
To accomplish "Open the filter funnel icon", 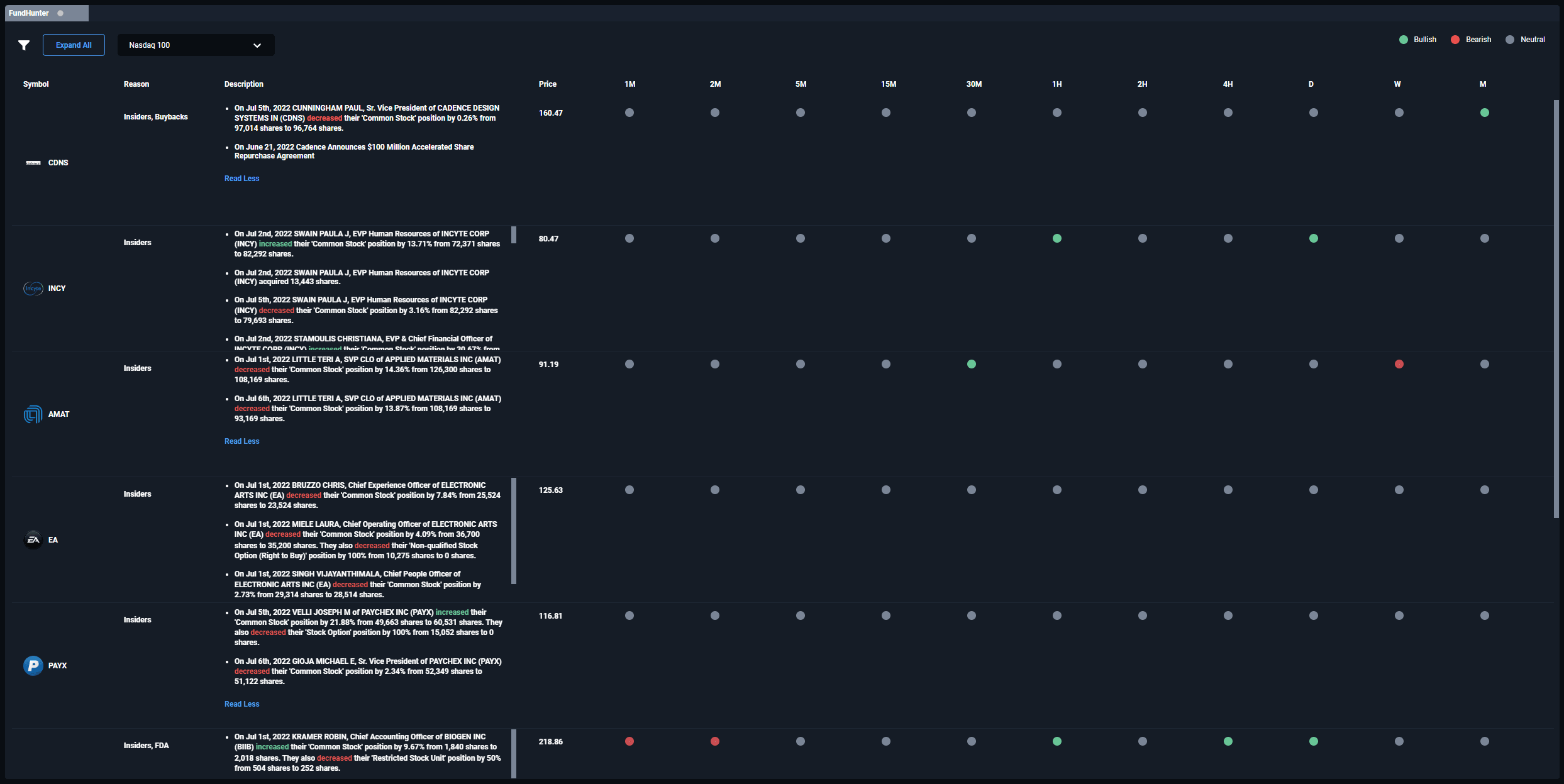I will 24,45.
